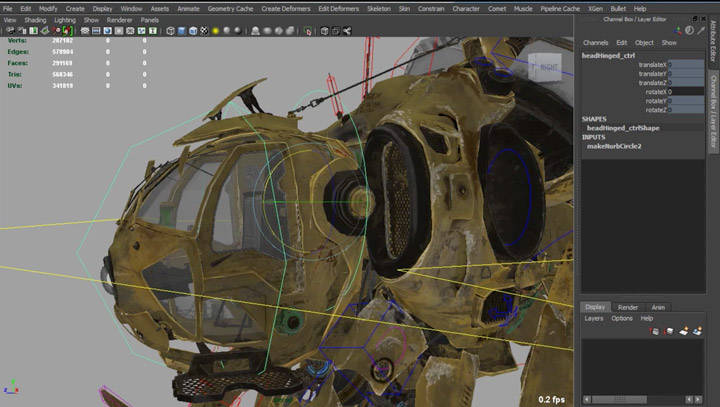The height and width of the screenshot is (407, 720).
Task: Click the Layer Editor scroll-right arrow
Action: coord(698,400)
